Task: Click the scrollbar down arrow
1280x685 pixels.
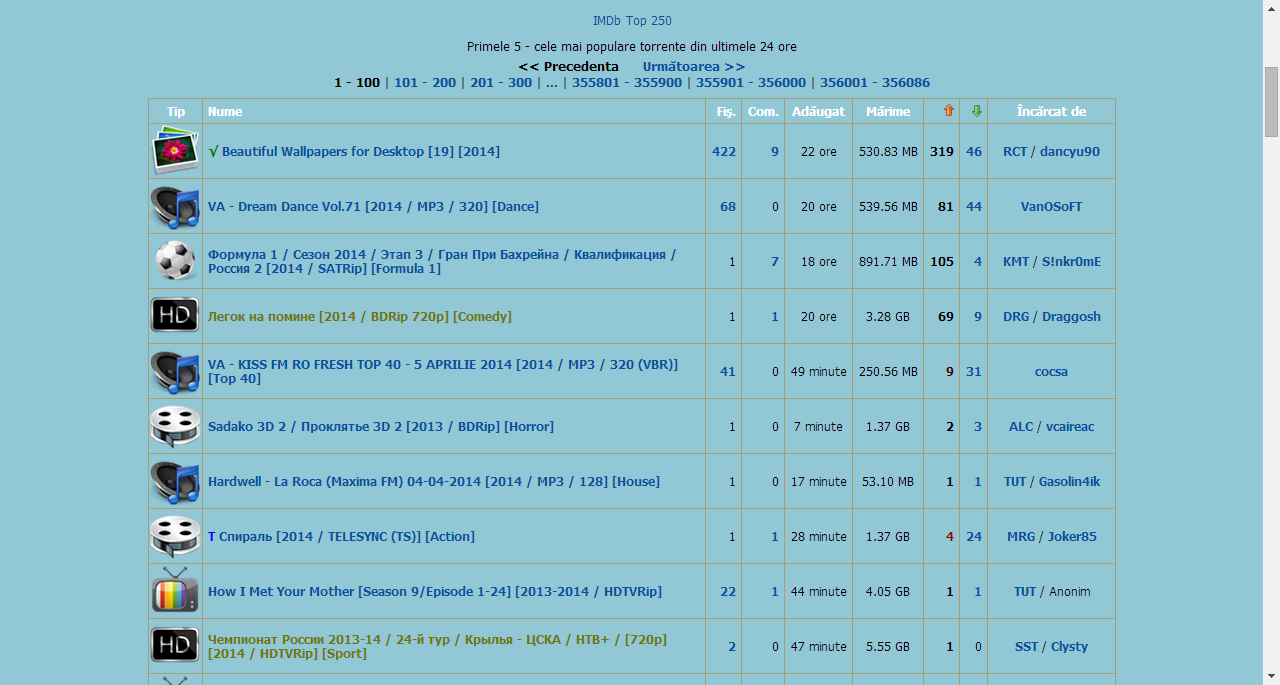Action: 1271,676
